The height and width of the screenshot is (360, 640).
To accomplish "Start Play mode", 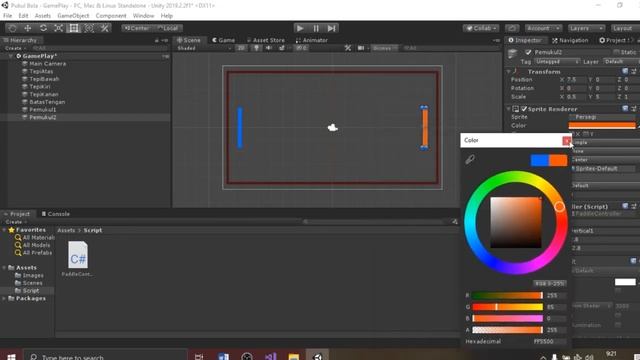I will 300,28.
